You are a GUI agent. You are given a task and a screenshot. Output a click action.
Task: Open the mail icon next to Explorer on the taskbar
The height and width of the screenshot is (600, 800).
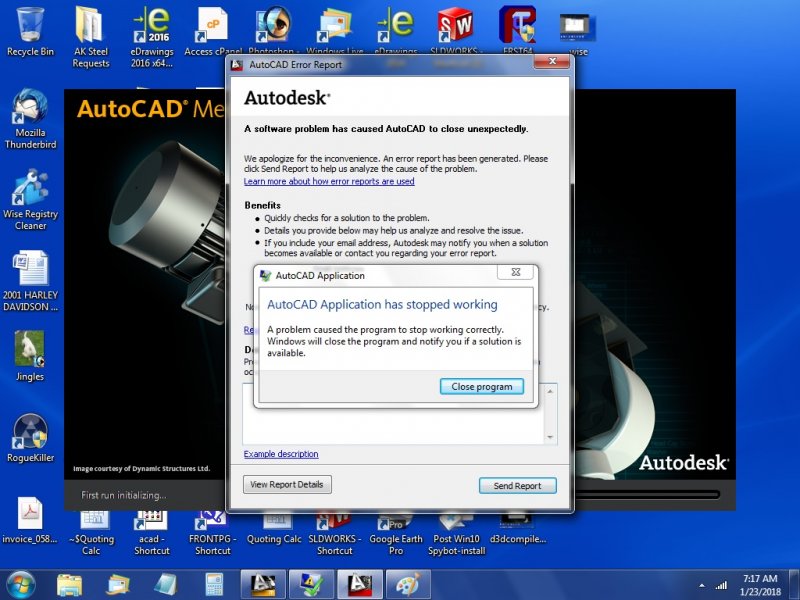click(118, 585)
